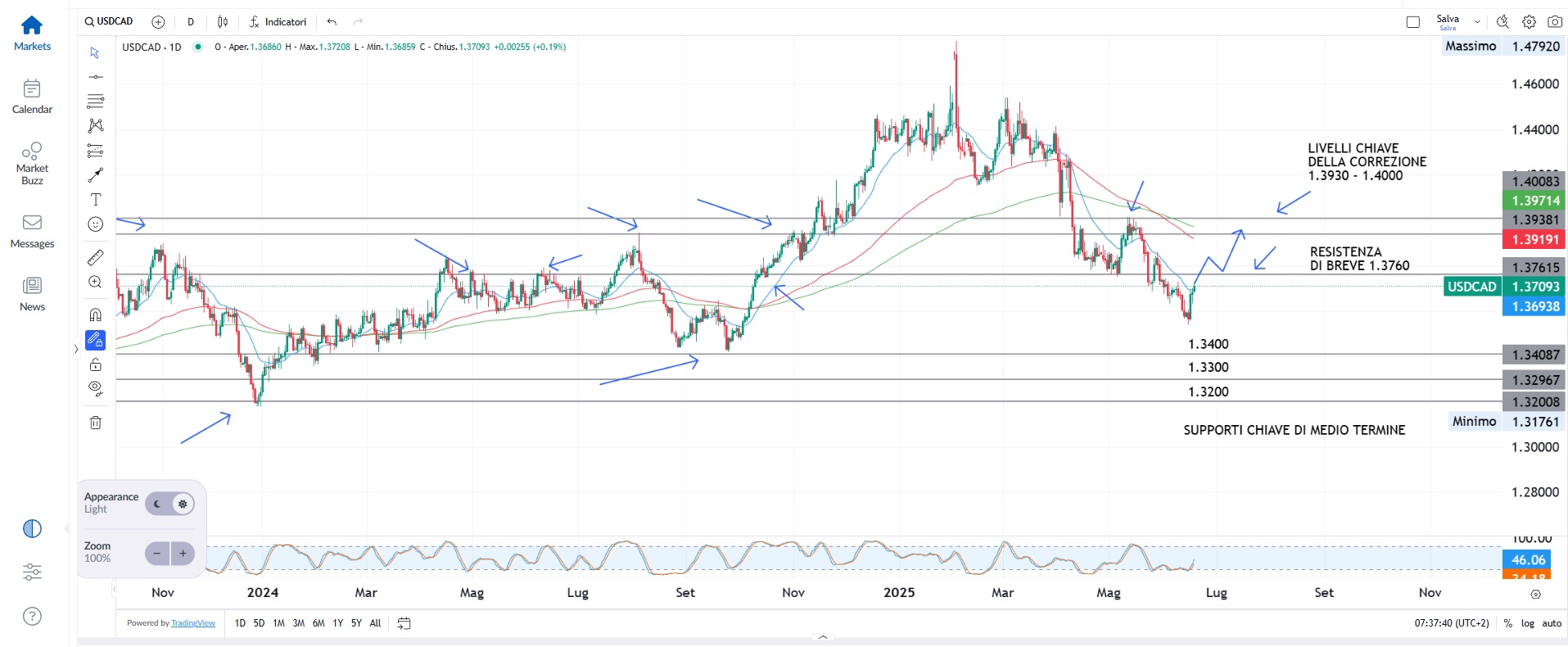
Task: Open the Calendar section in sidebar
Action: click(x=32, y=97)
